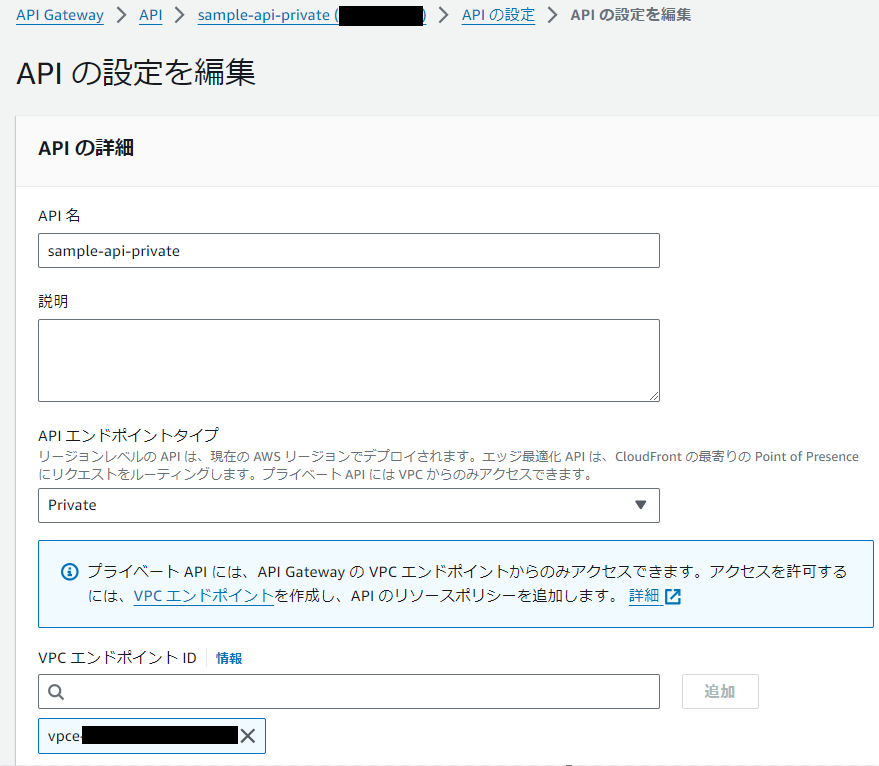
Task: Open the API エンドポイントタイプ dropdown
Action: [349, 505]
